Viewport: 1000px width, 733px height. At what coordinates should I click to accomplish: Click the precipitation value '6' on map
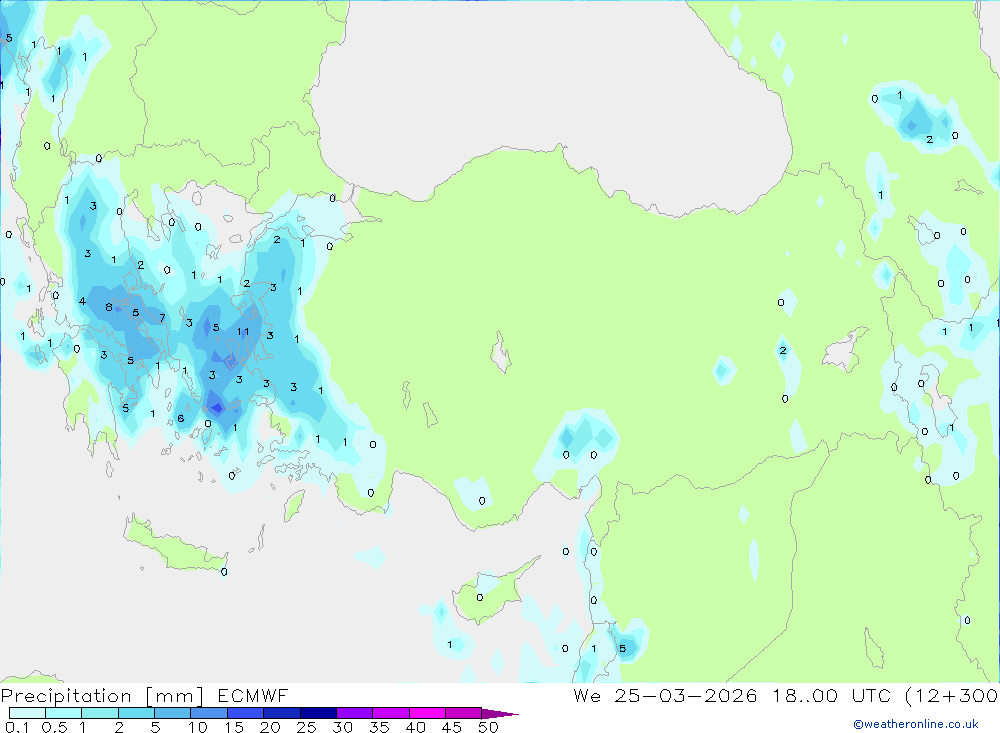[x=180, y=418]
